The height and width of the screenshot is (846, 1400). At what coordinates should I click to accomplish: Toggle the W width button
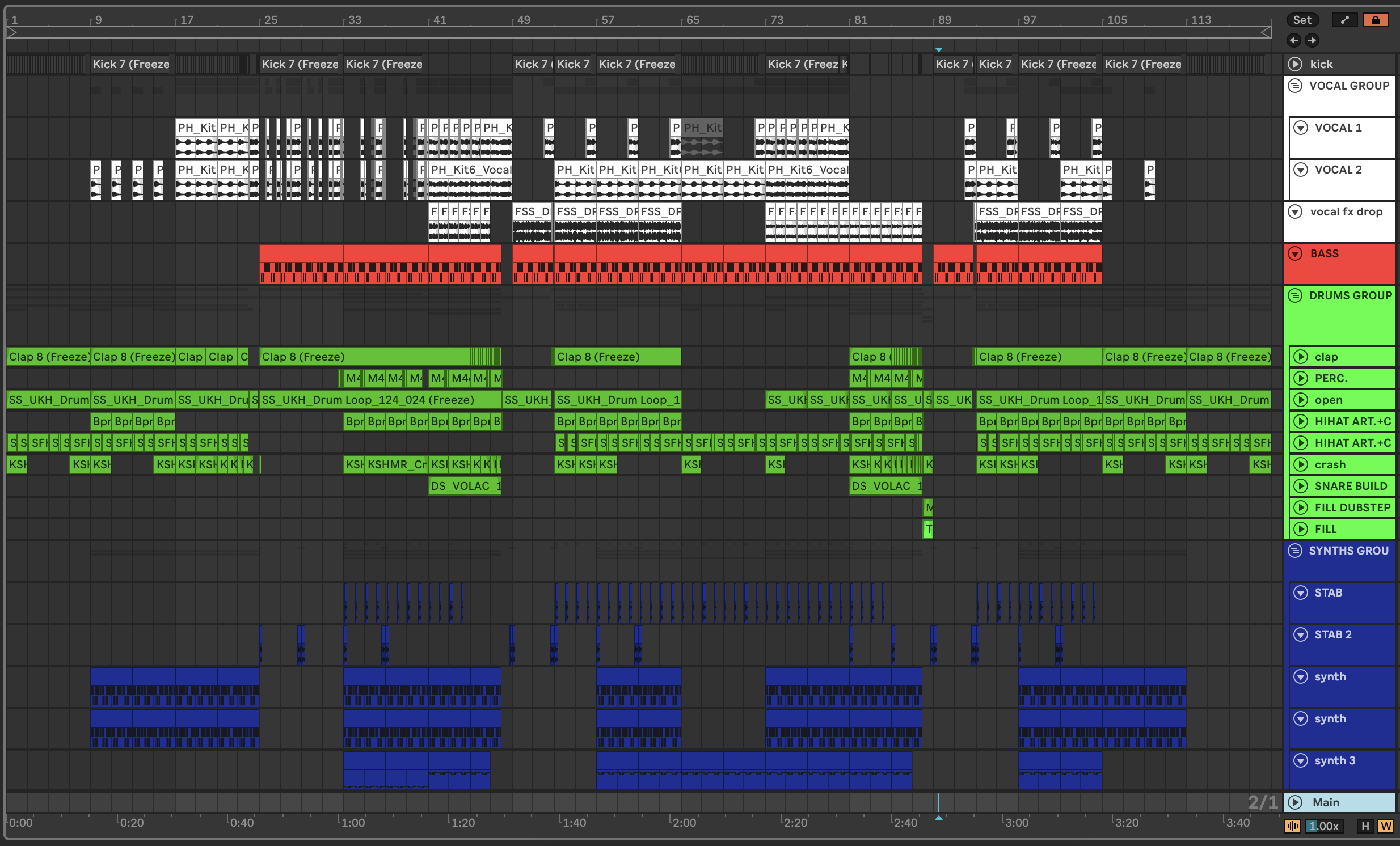click(1386, 826)
